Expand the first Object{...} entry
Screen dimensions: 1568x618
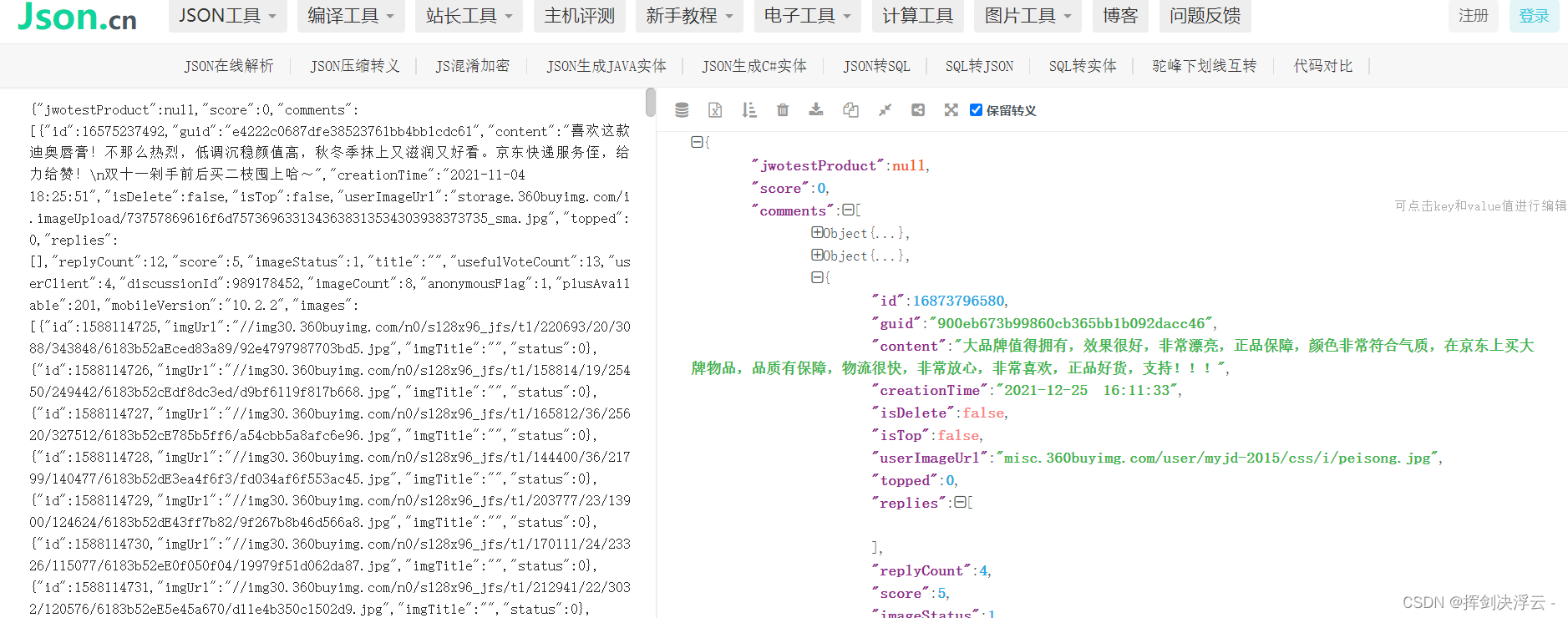click(x=817, y=232)
